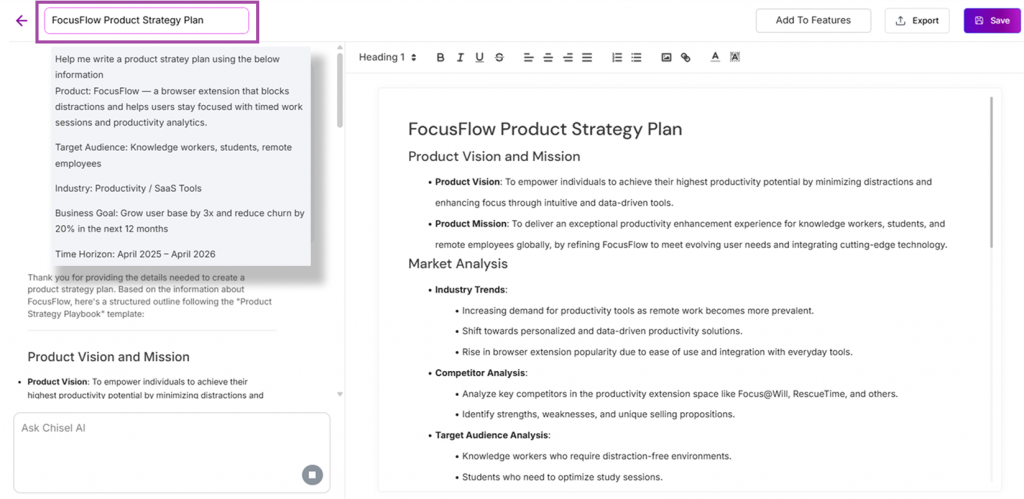
Task: Save the strategy plan
Action: point(992,21)
